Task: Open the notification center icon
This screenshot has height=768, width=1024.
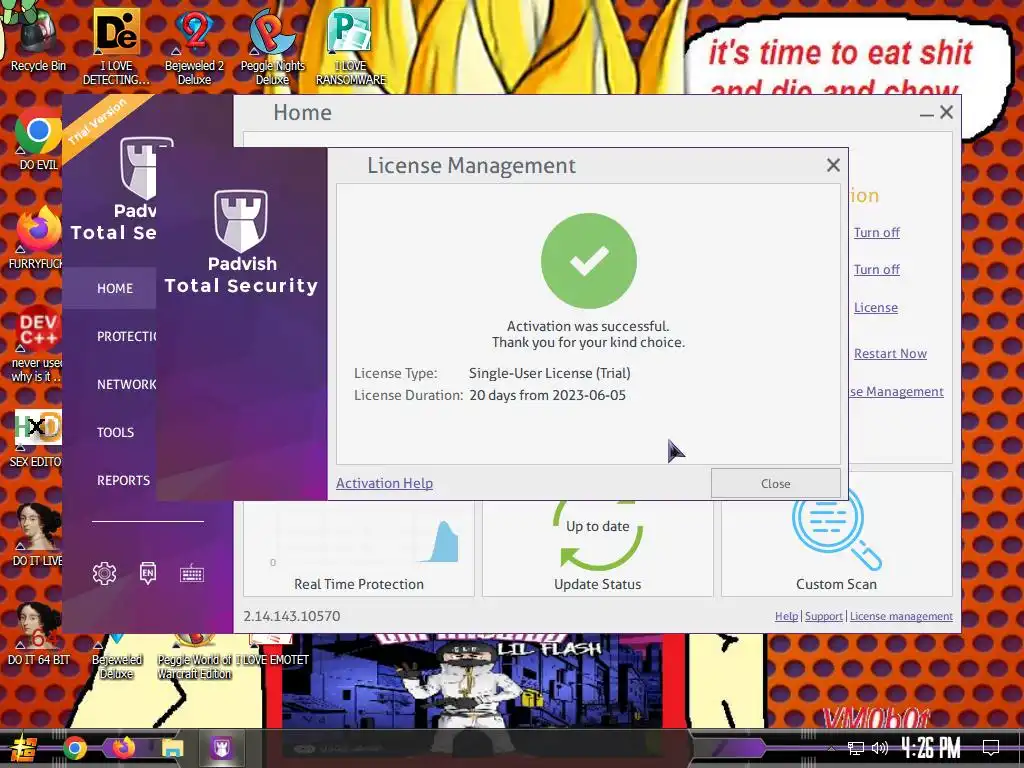Action: 991,747
